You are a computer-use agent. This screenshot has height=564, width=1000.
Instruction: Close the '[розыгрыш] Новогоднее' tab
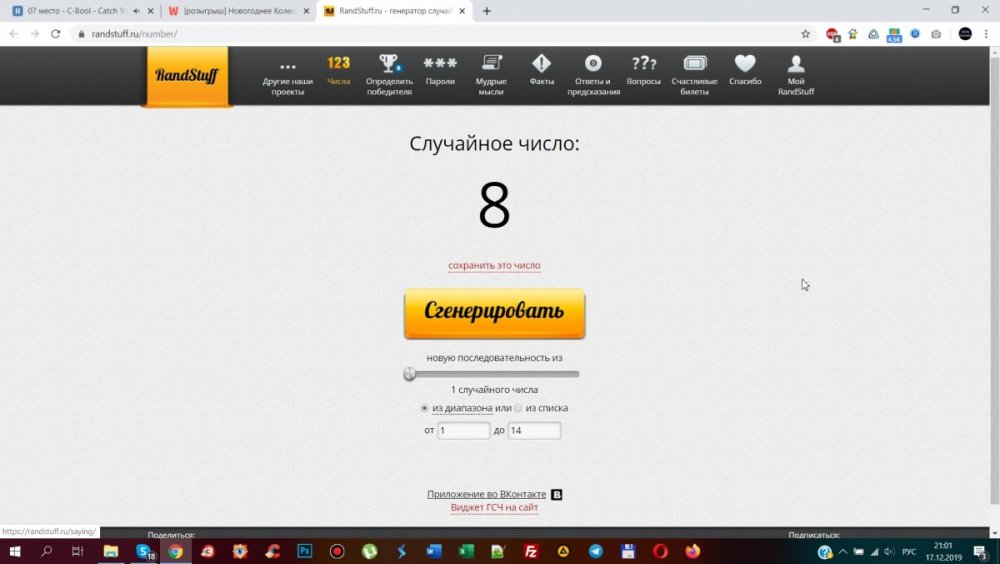coord(306,11)
